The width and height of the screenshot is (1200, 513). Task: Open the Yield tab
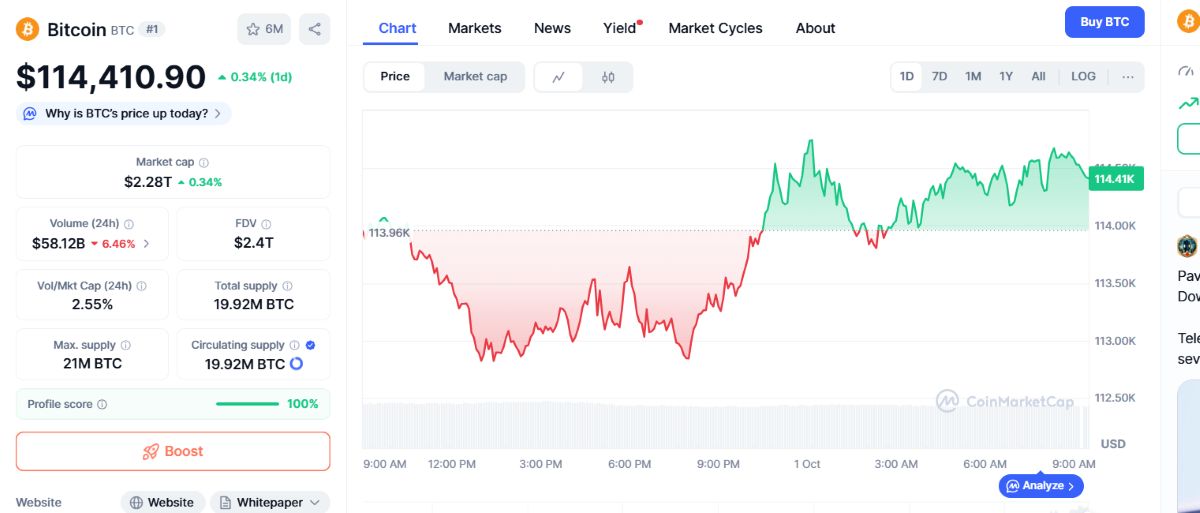click(x=620, y=28)
